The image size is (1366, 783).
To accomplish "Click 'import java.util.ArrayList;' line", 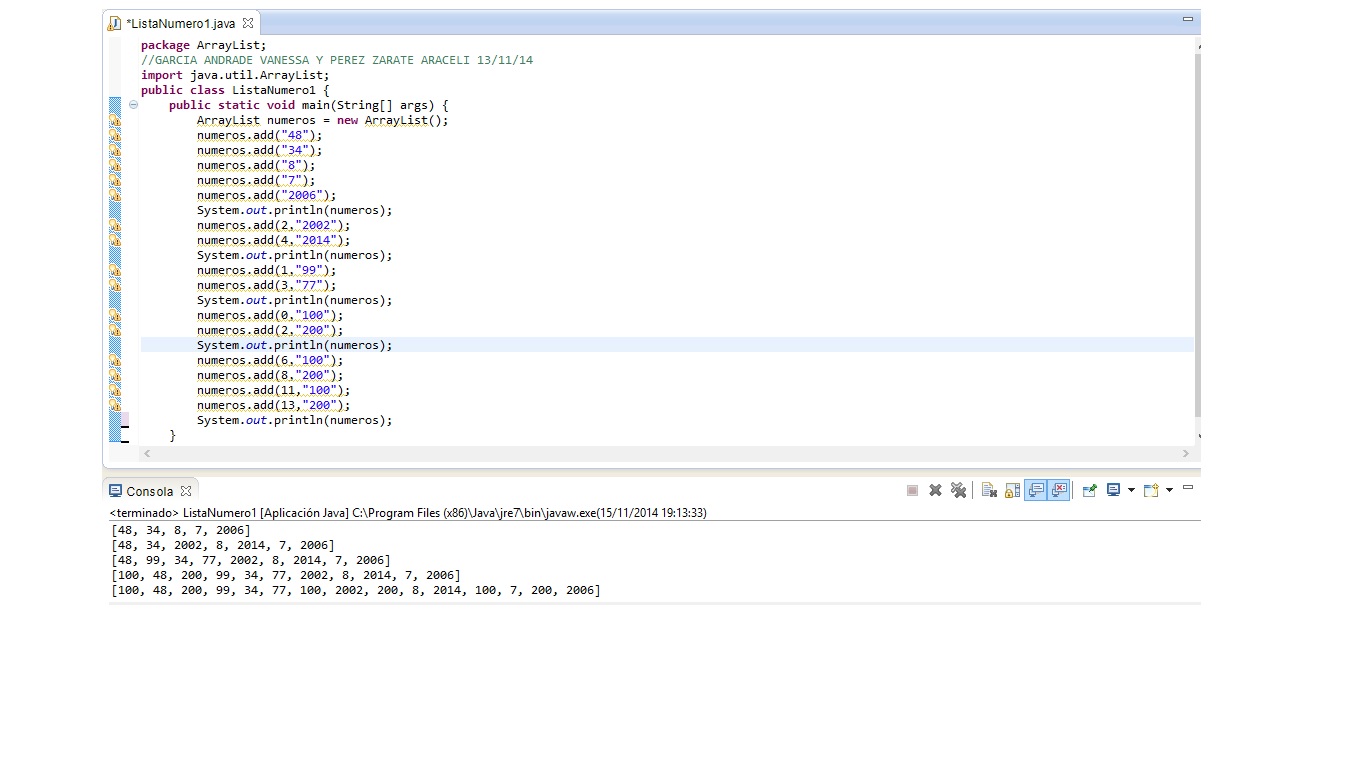I will [235, 75].
